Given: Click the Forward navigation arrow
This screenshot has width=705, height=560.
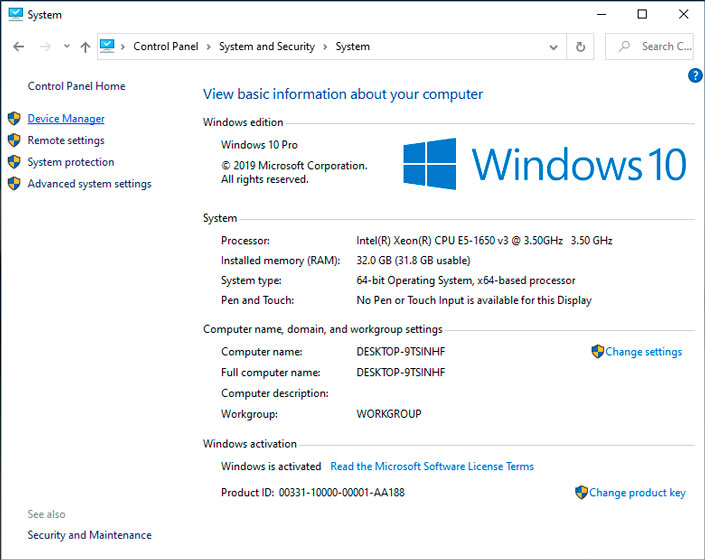Looking at the screenshot, I should coord(45,46).
